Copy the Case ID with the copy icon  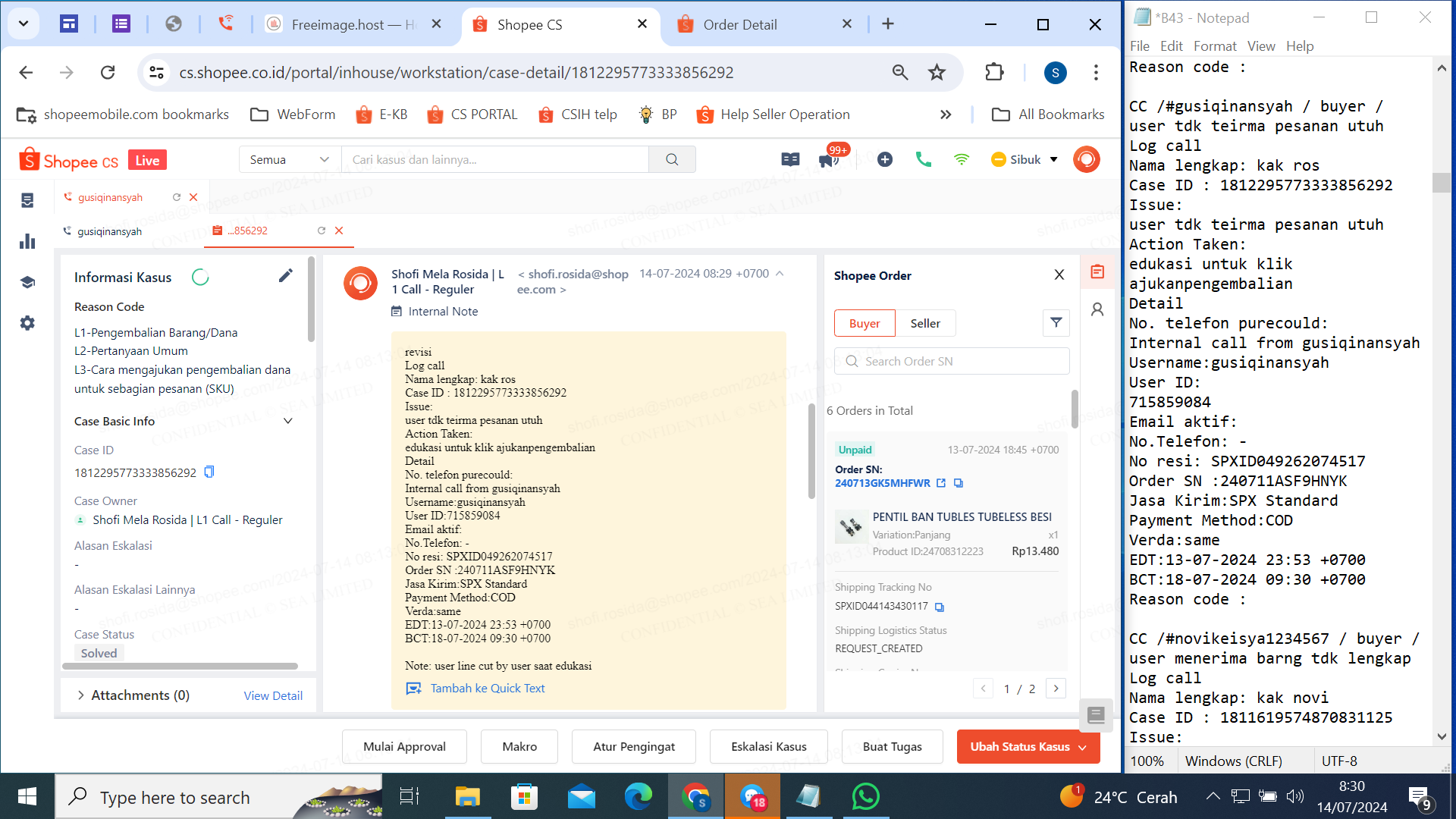[209, 472]
